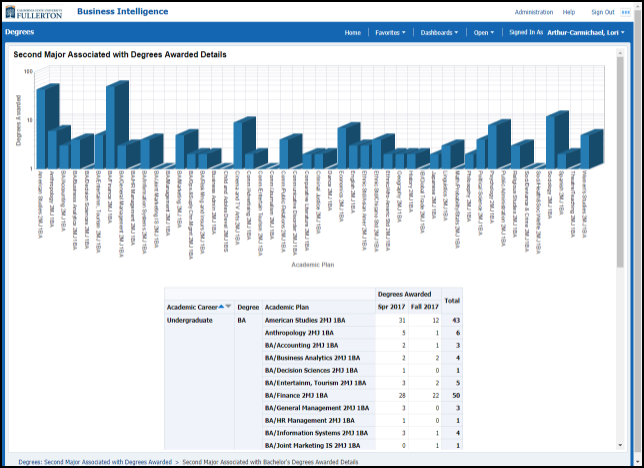Open the Dashboards dropdown menu
644x468 pixels.
(x=439, y=32)
